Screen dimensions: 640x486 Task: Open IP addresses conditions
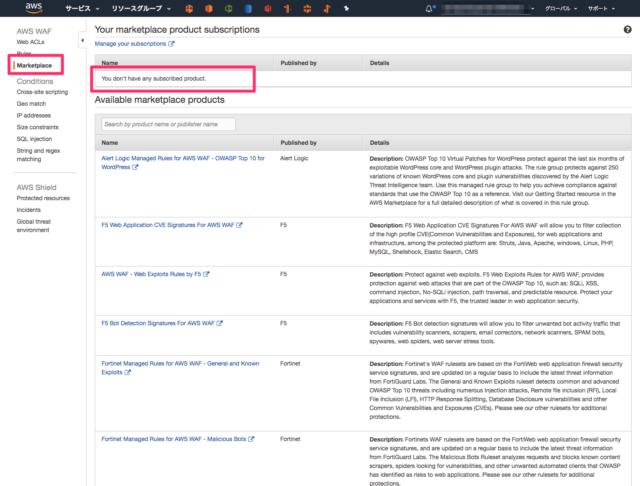(34, 115)
